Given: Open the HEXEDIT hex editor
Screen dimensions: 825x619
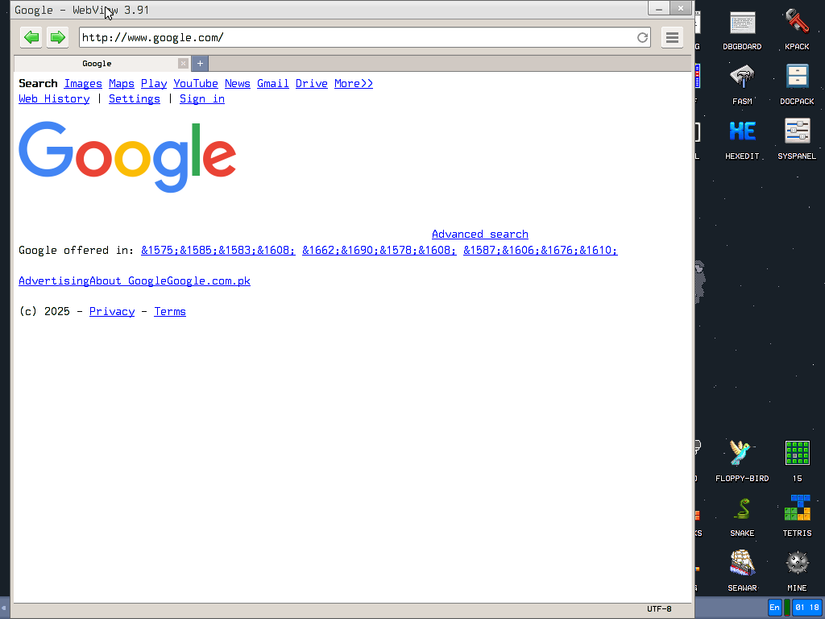Looking at the screenshot, I should (x=742, y=132).
